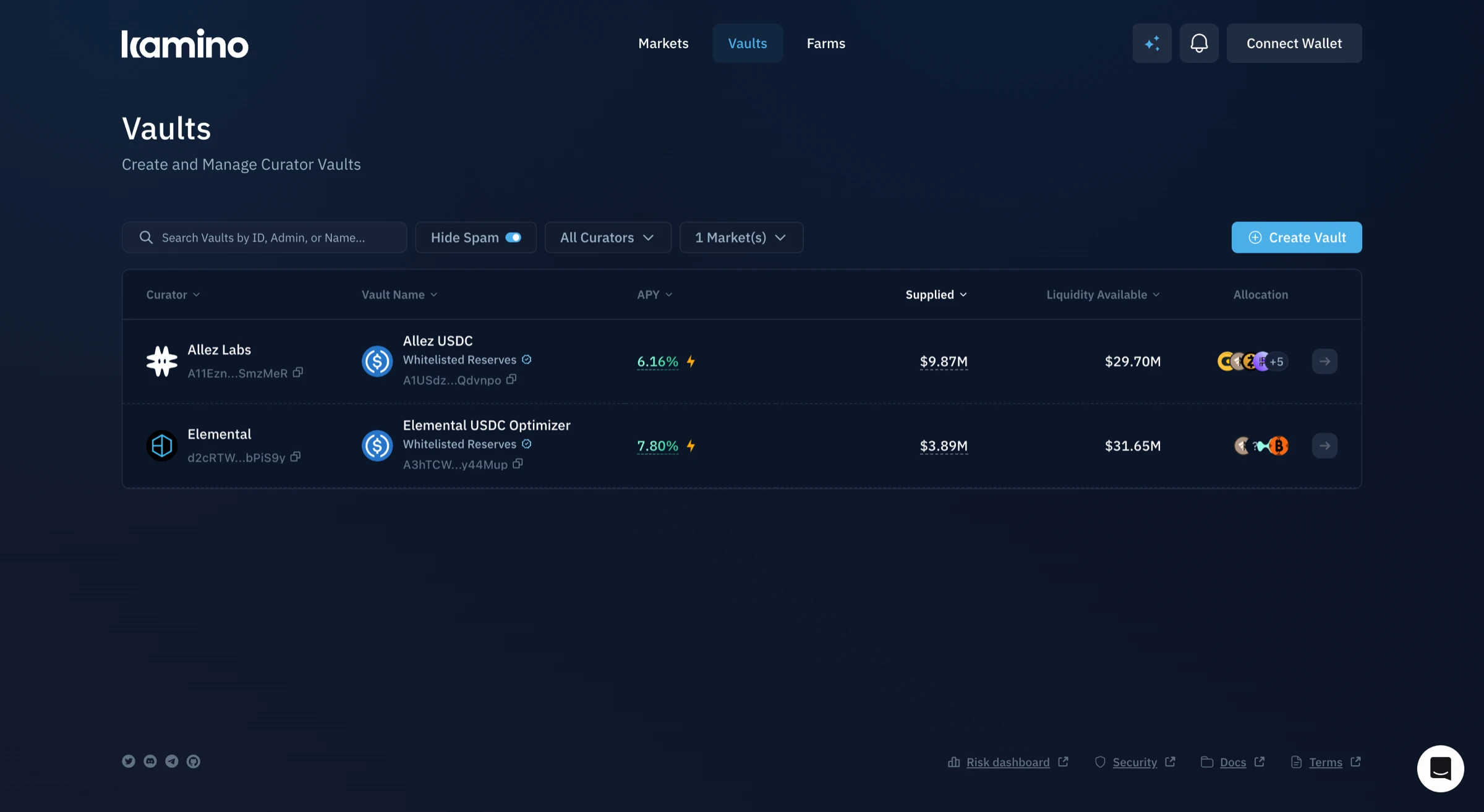1484x812 pixels.
Task: Expand the All Curators dropdown
Action: (608, 237)
